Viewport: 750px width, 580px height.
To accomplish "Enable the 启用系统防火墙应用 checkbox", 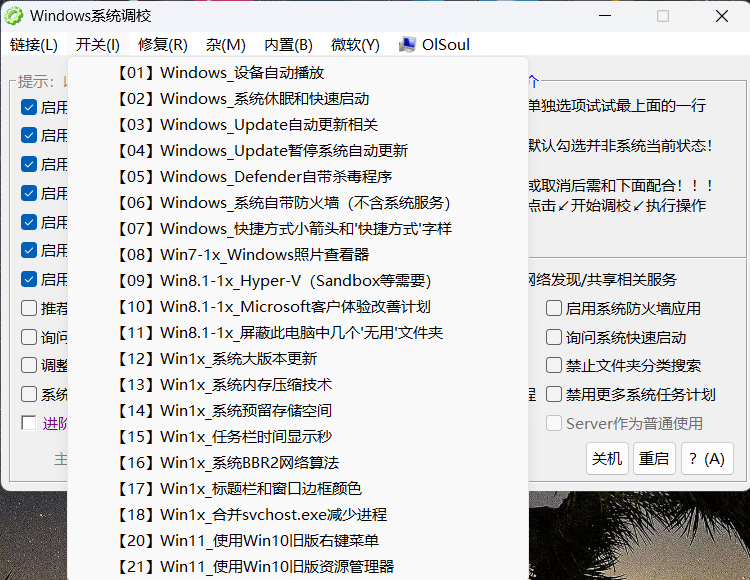I will point(554,309).
